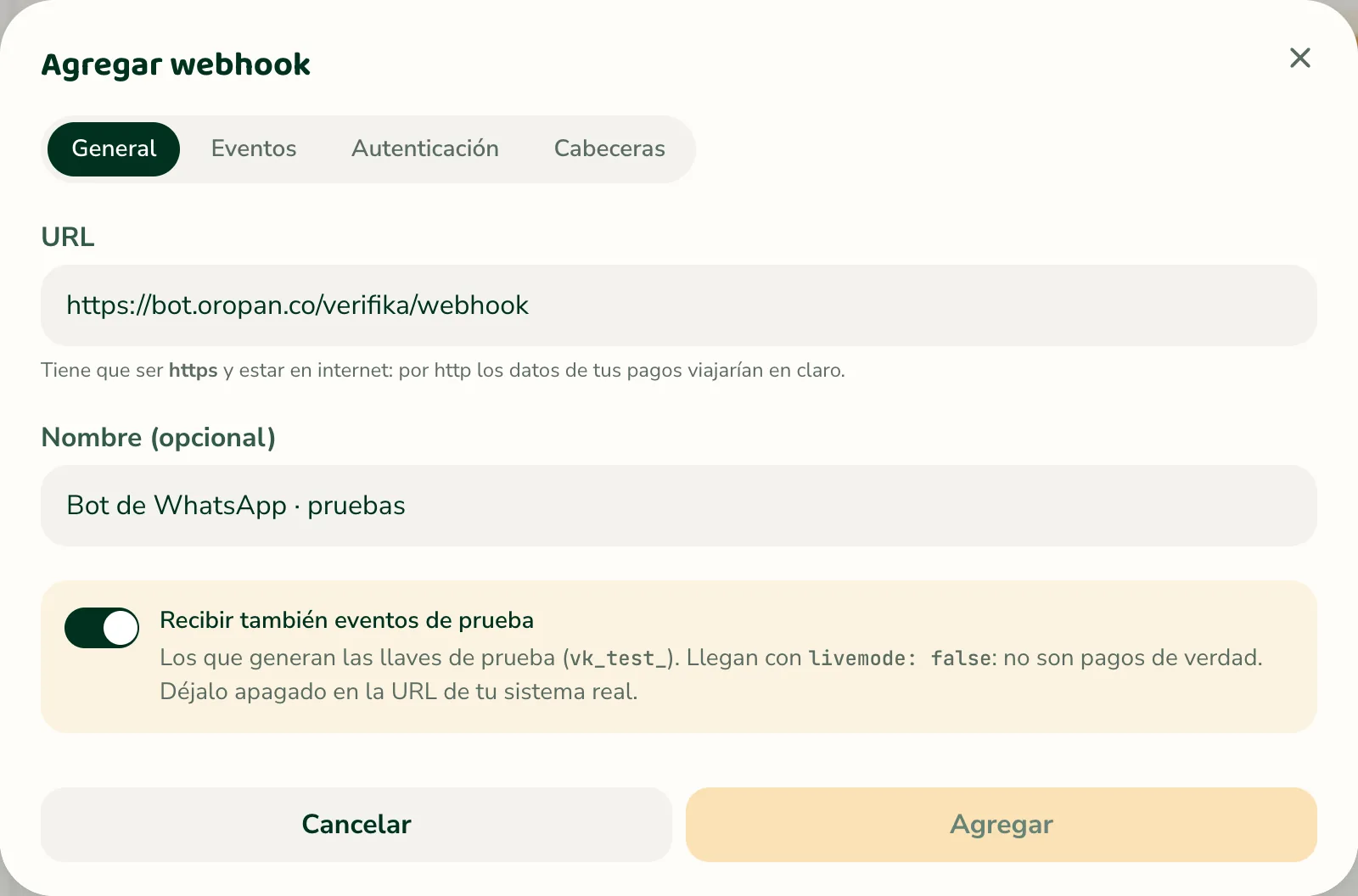This screenshot has width=1358, height=896.
Task: Click the https hint text below URL
Action: coord(443,371)
